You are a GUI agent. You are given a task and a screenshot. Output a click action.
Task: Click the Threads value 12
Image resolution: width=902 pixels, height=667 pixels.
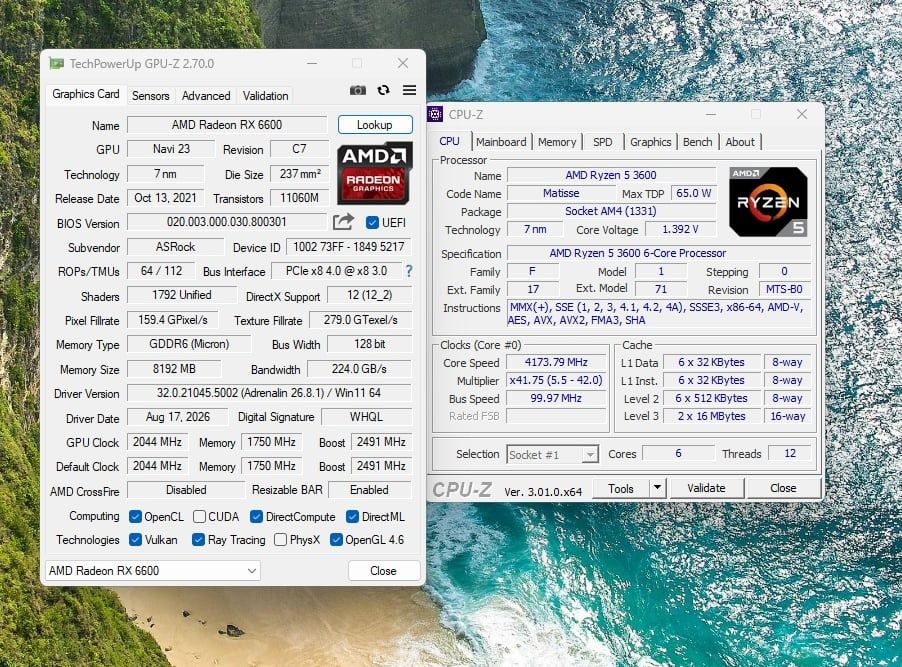(x=790, y=453)
